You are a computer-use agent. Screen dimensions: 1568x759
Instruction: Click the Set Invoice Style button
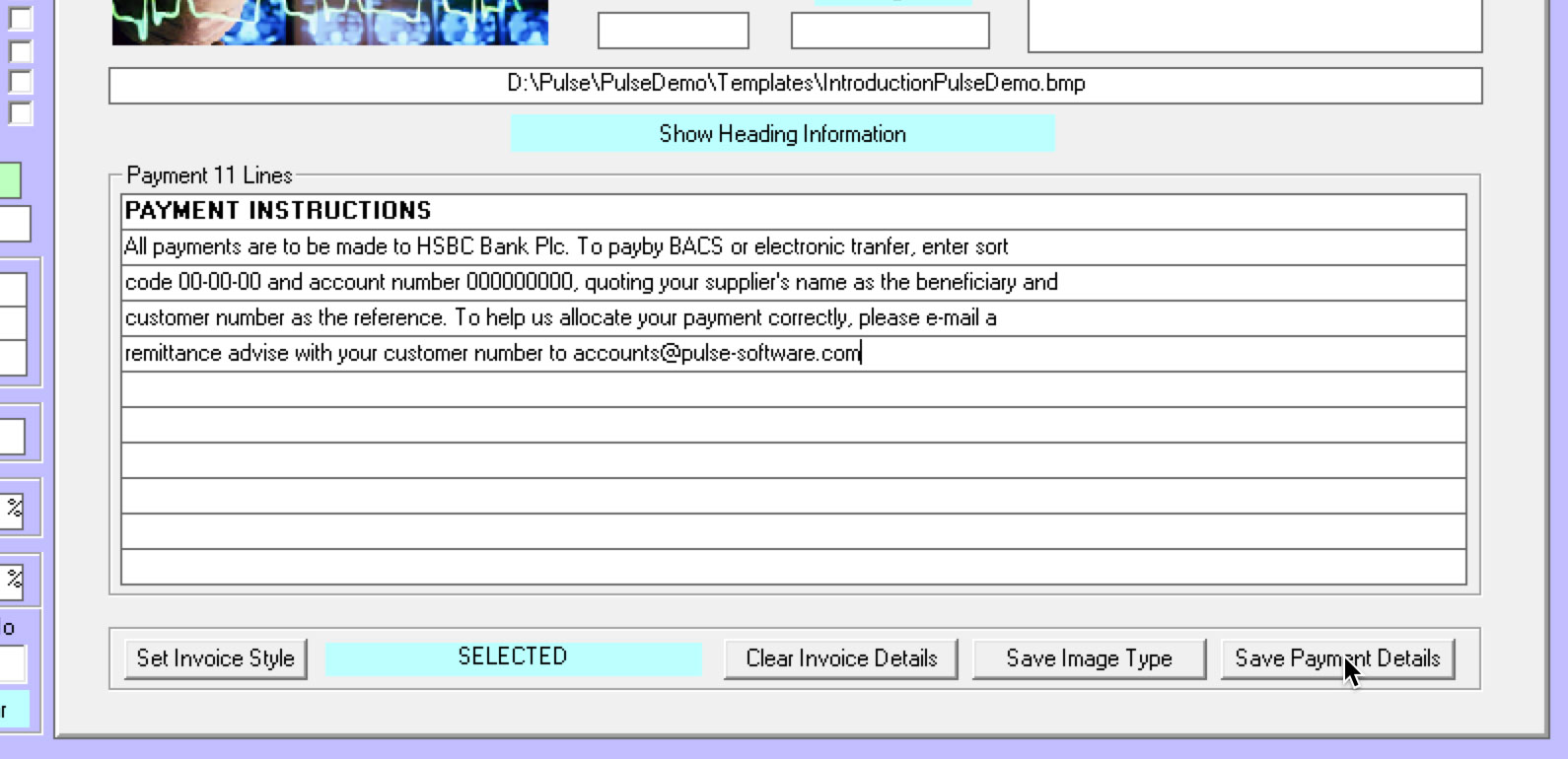[x=215, y=658]
